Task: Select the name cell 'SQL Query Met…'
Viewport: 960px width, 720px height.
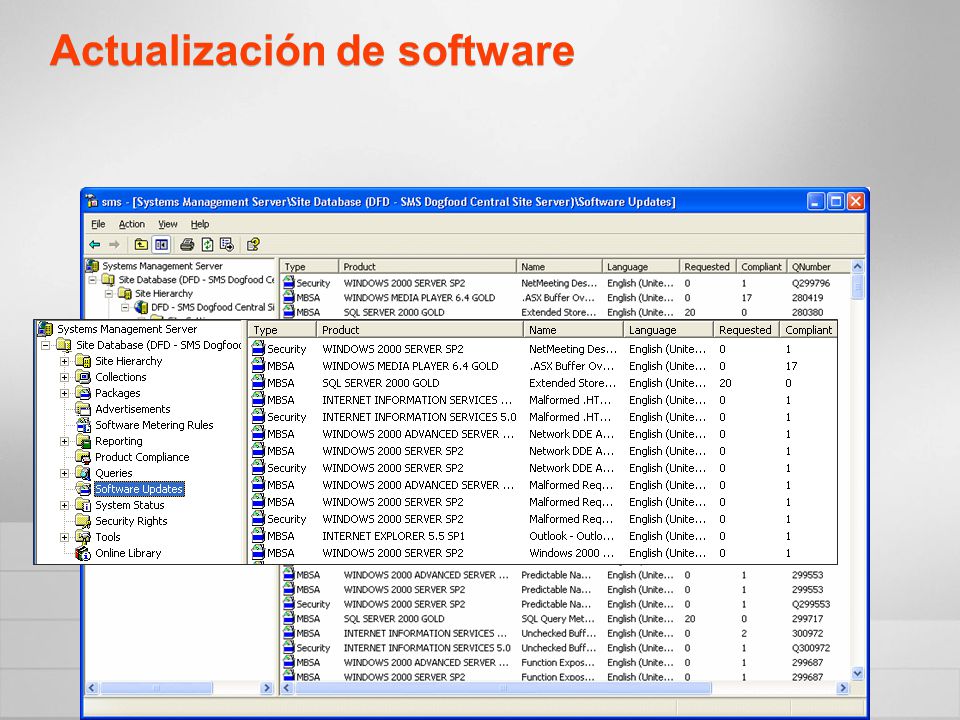Action: tap(558, 618)
